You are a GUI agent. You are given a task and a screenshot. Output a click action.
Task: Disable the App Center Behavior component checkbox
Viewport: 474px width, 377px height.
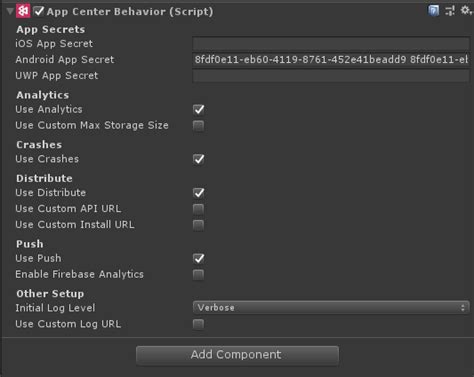coord(39,11)
